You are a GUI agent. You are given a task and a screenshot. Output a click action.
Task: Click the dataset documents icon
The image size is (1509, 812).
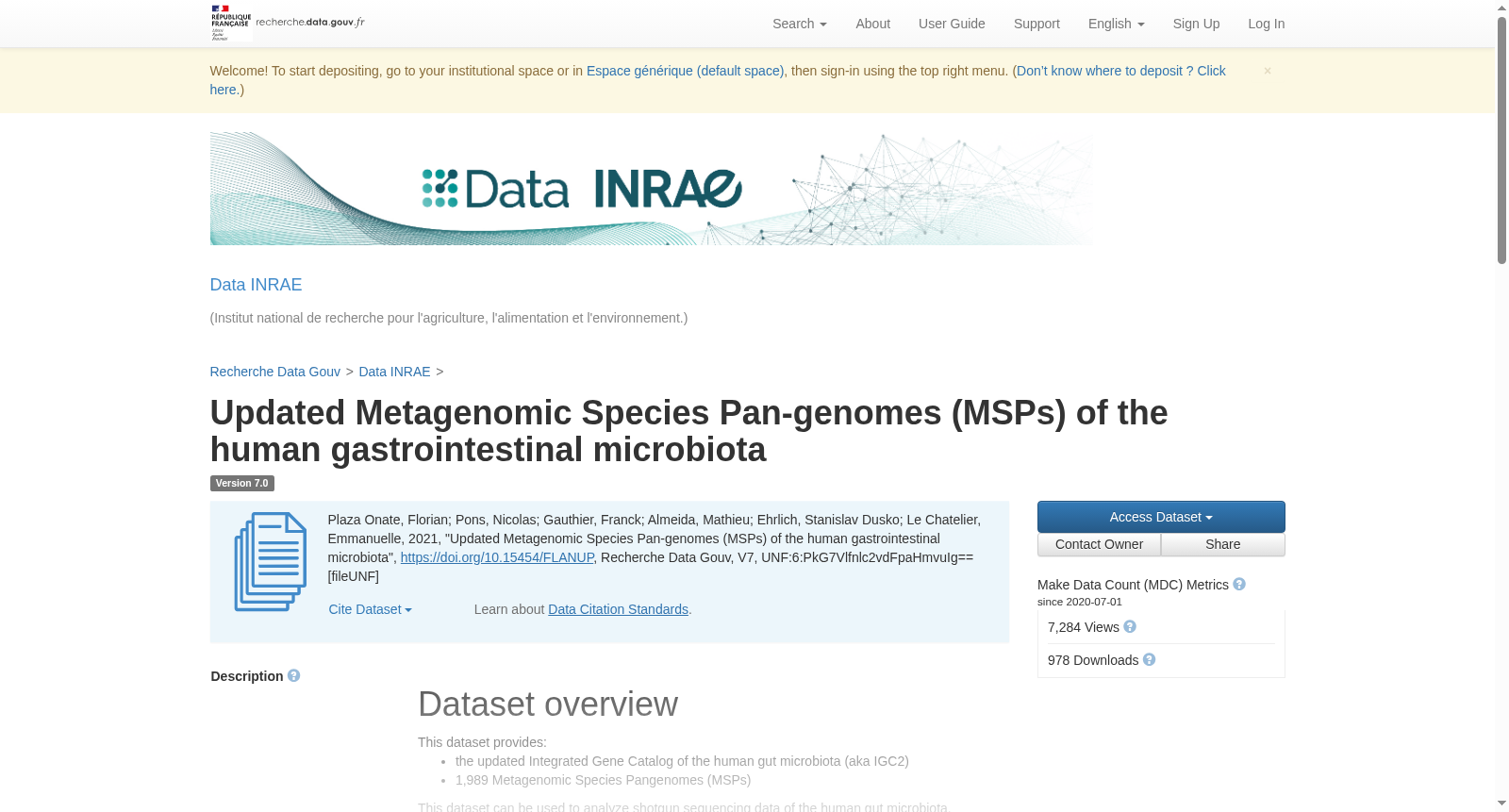pyautogui.click(x=271, y=562)
